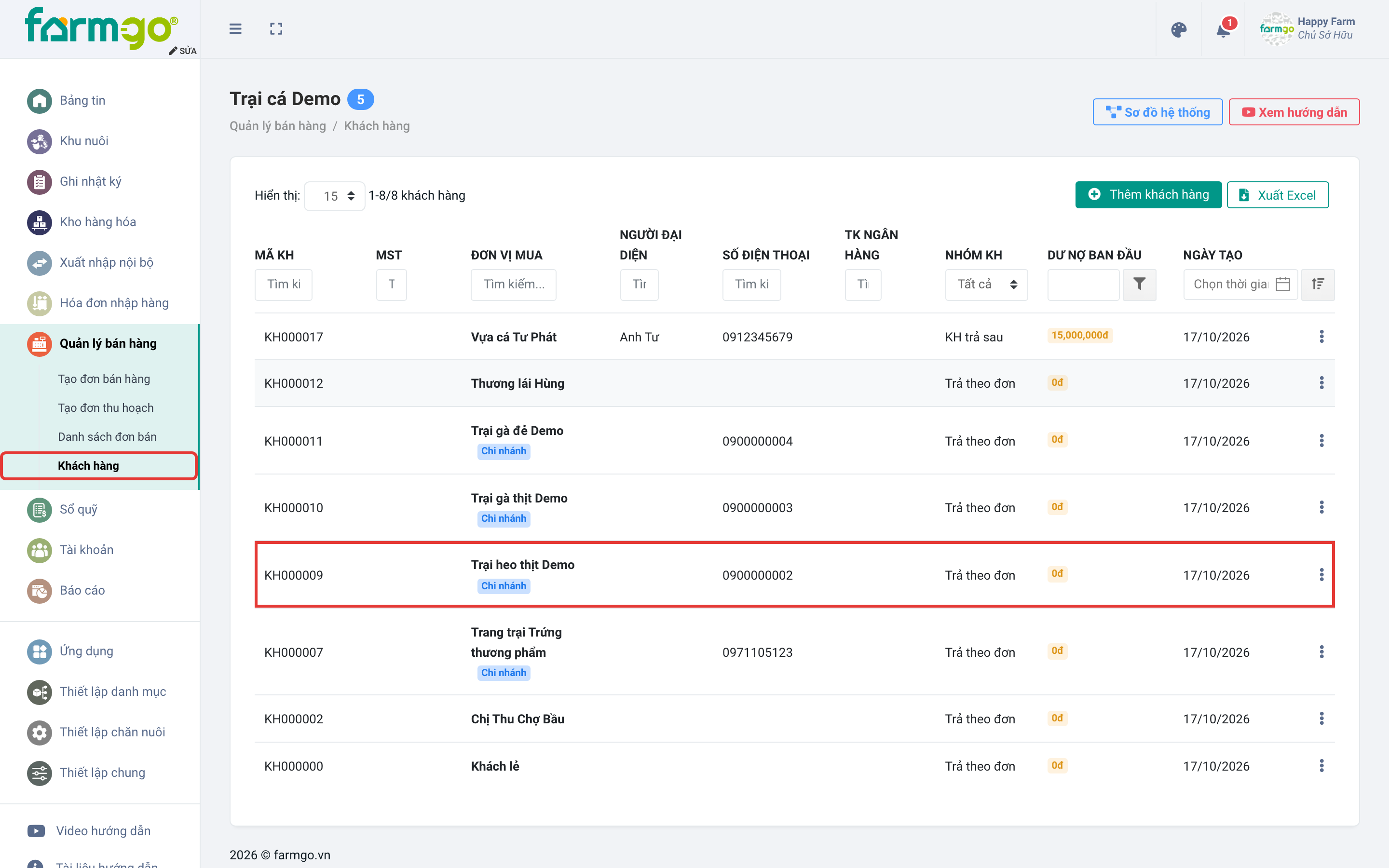This screenshot has height=868, width=1389.
Task: Open row actions for KH000017
Action: (x=1321, y=337)
